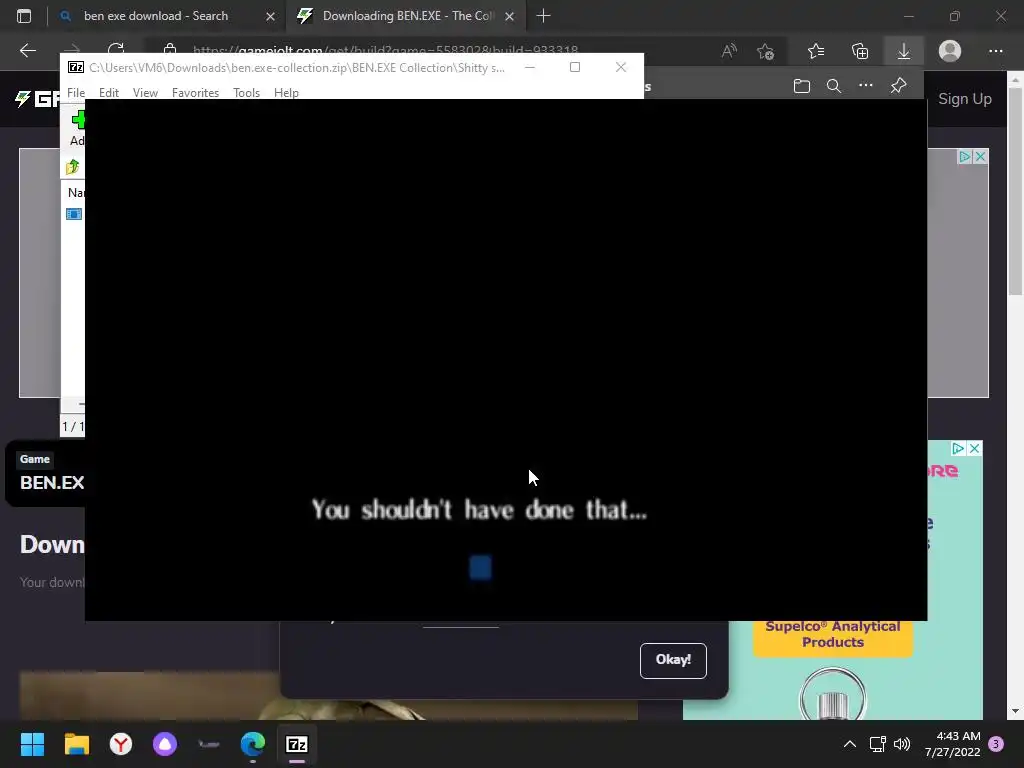The height and width of the screenshot is (768, 1024).
Task: Open the notification badge showing 3
Action: (996, 744)
